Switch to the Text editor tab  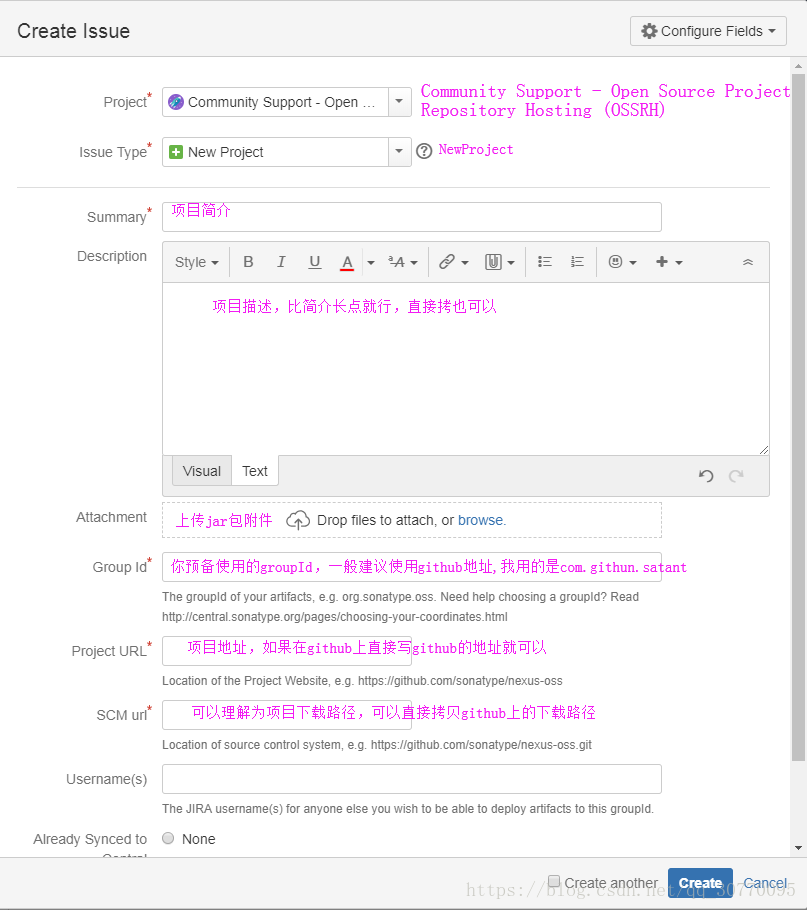pos(255,471)
